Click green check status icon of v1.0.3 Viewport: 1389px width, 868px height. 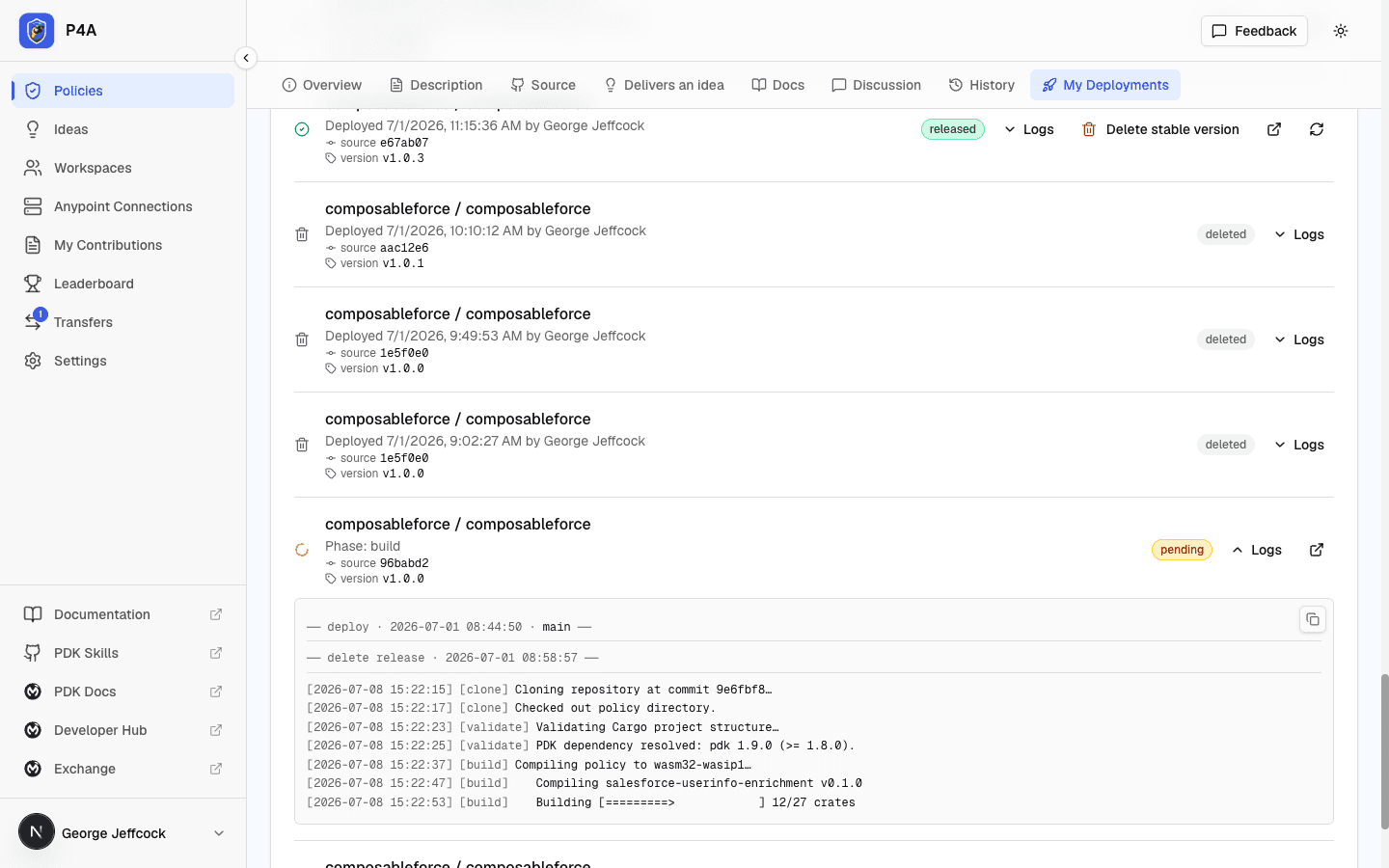302,129
